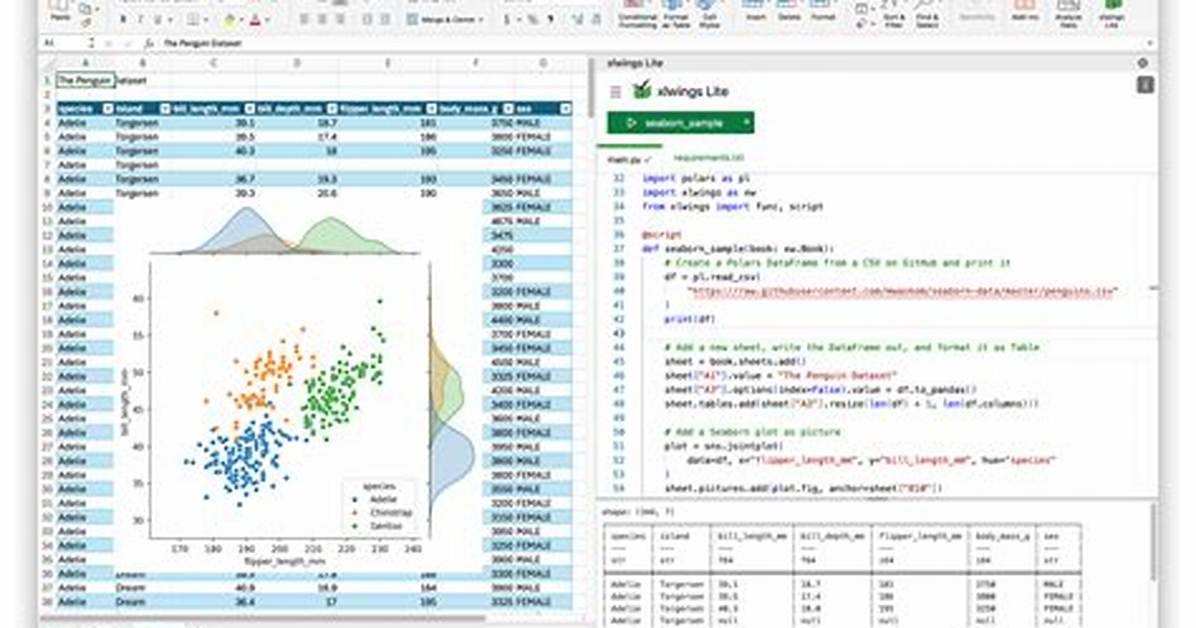Click the Percent Style icon
Image resolution: width=1196 pixels, height=628 pixels.
[532, 20]
